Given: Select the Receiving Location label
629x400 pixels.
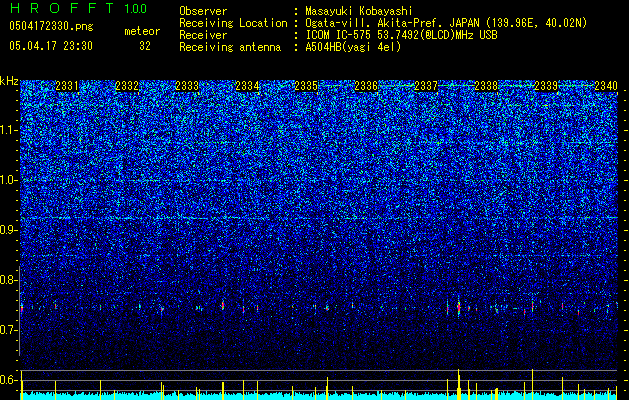Looking at the screenshot, I should 233,23.
